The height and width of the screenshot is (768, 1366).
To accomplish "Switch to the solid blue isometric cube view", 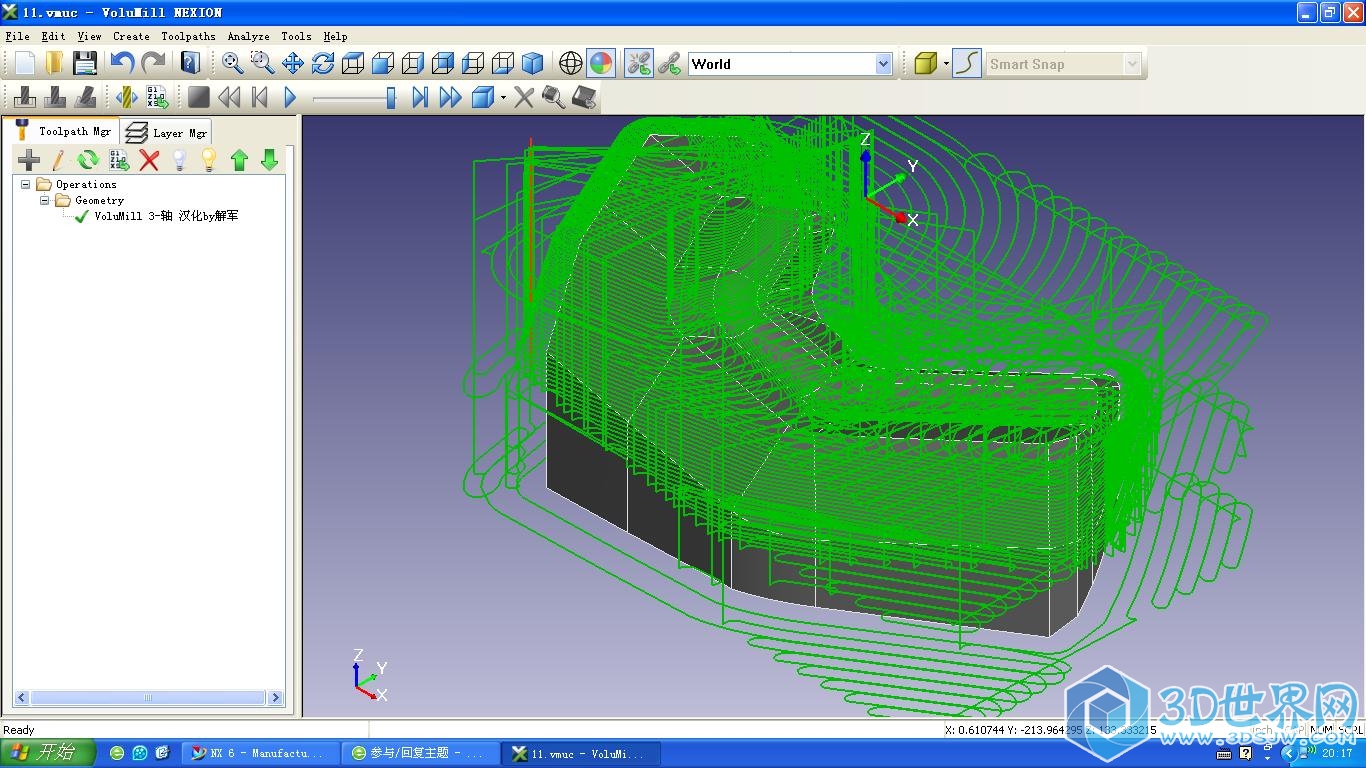I will [x=532, y=63].
